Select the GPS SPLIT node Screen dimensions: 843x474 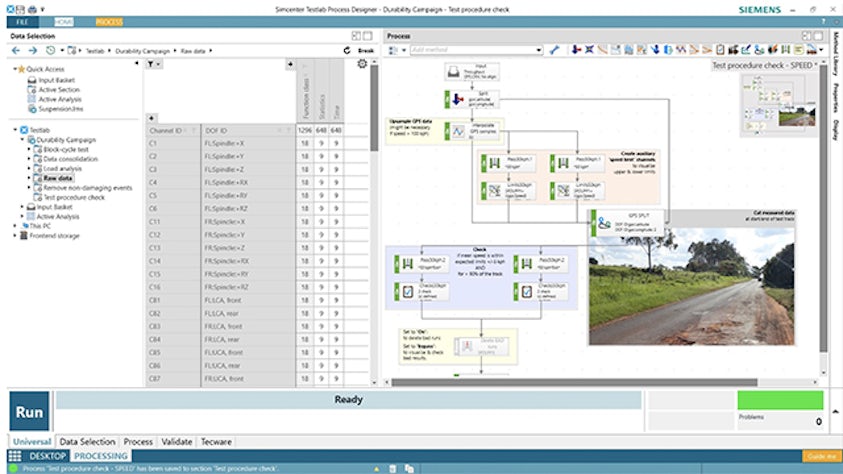point(627,222)
